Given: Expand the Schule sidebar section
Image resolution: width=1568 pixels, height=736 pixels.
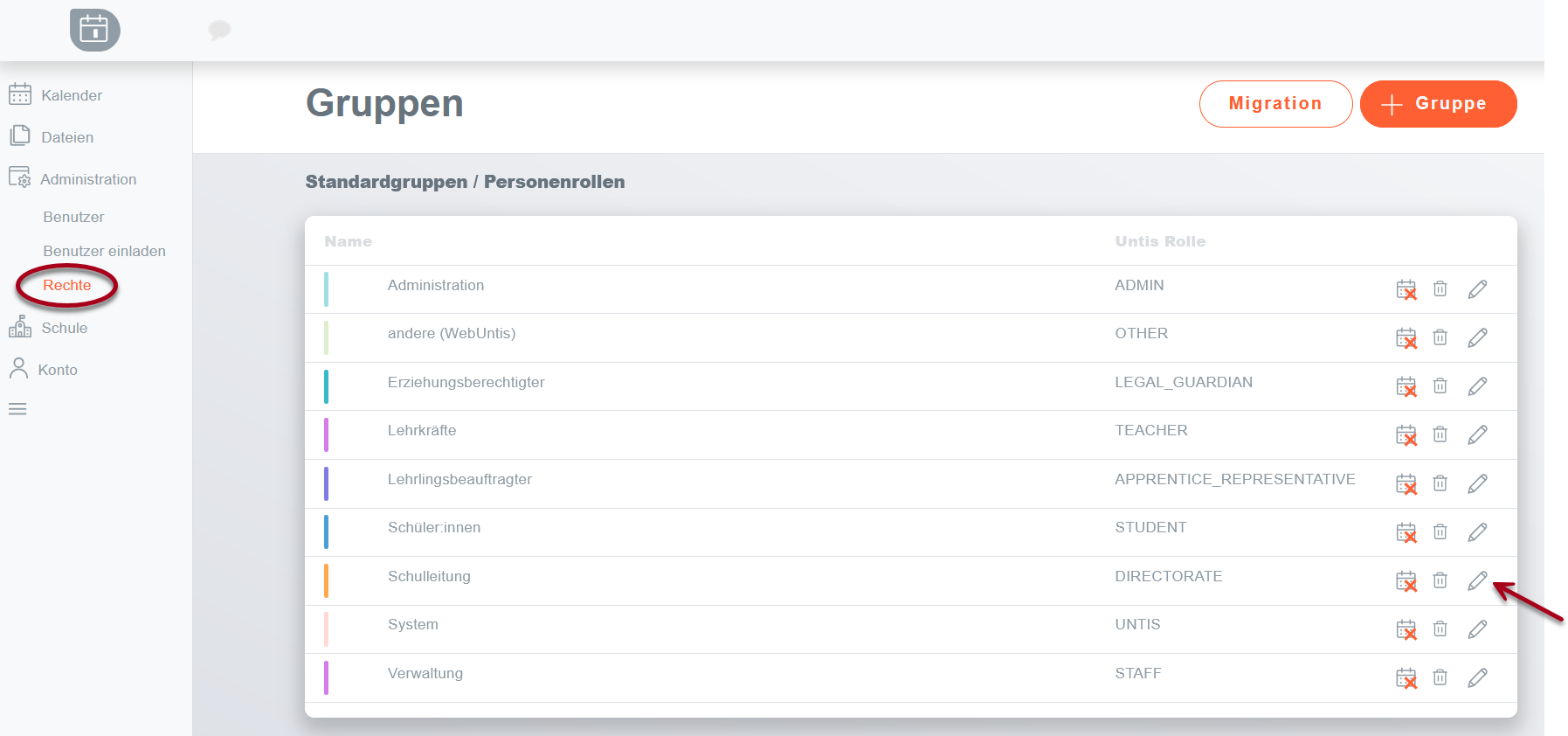Looking at the screenshot, I should [64, 328].
